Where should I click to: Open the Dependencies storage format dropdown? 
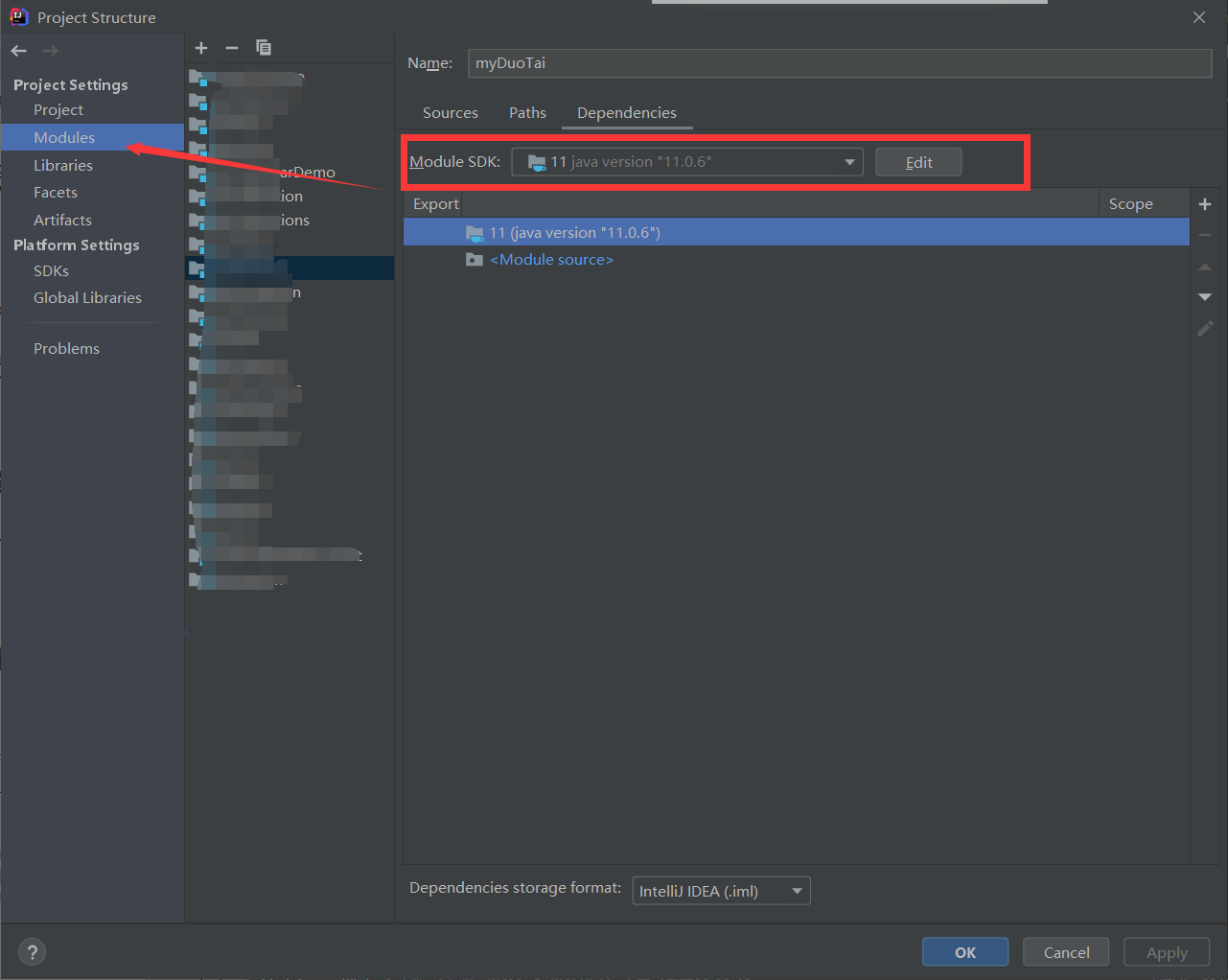721,891
